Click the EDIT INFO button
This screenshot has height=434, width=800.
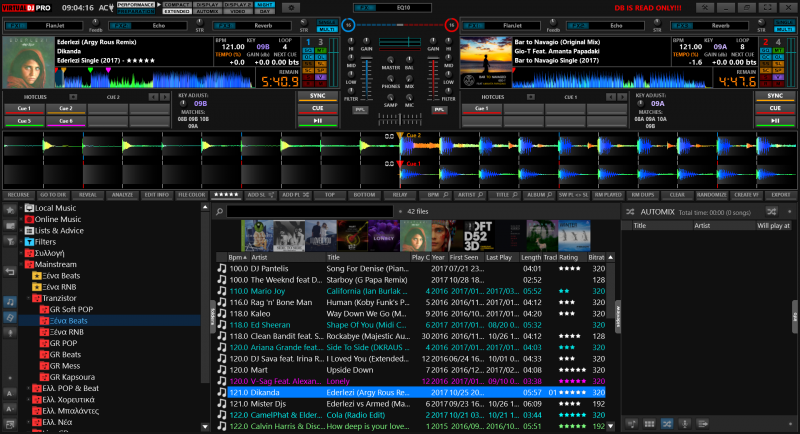(157, 195)
